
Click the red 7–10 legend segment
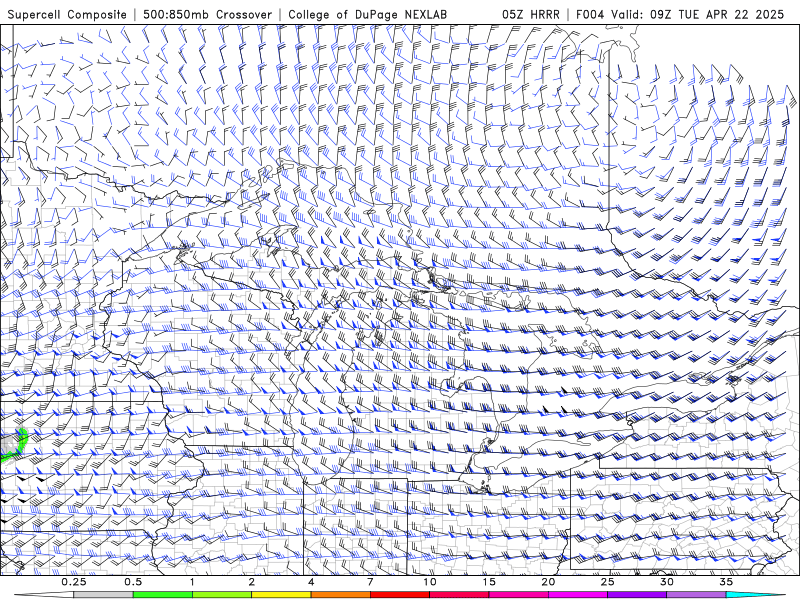(399, 595)
